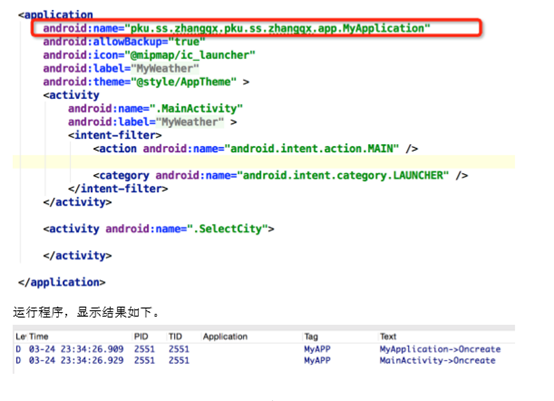
Task: Click the android:allowBackup="true" line
Action: (124, 42)
